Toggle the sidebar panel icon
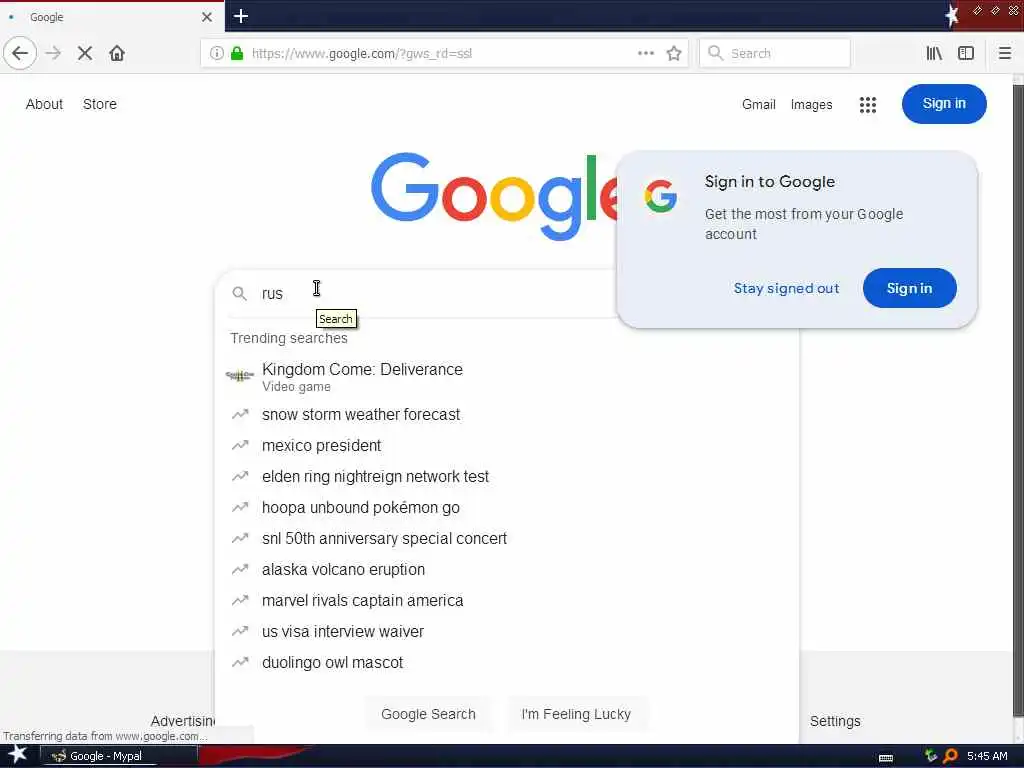 966,53
